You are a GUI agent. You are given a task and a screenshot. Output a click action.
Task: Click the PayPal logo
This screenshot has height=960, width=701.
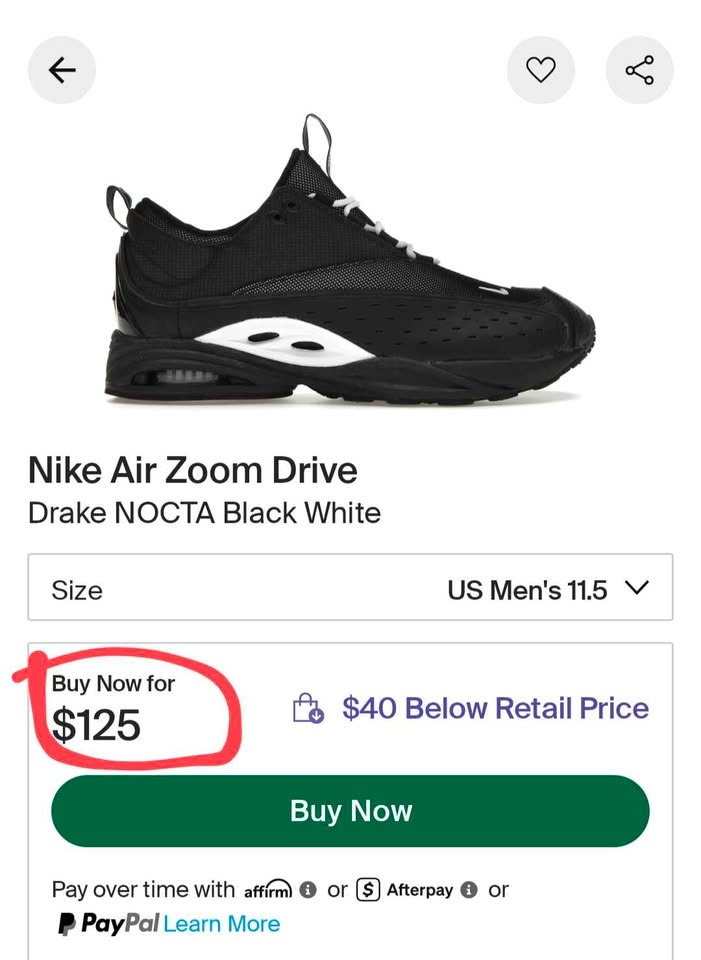(108, 924)
